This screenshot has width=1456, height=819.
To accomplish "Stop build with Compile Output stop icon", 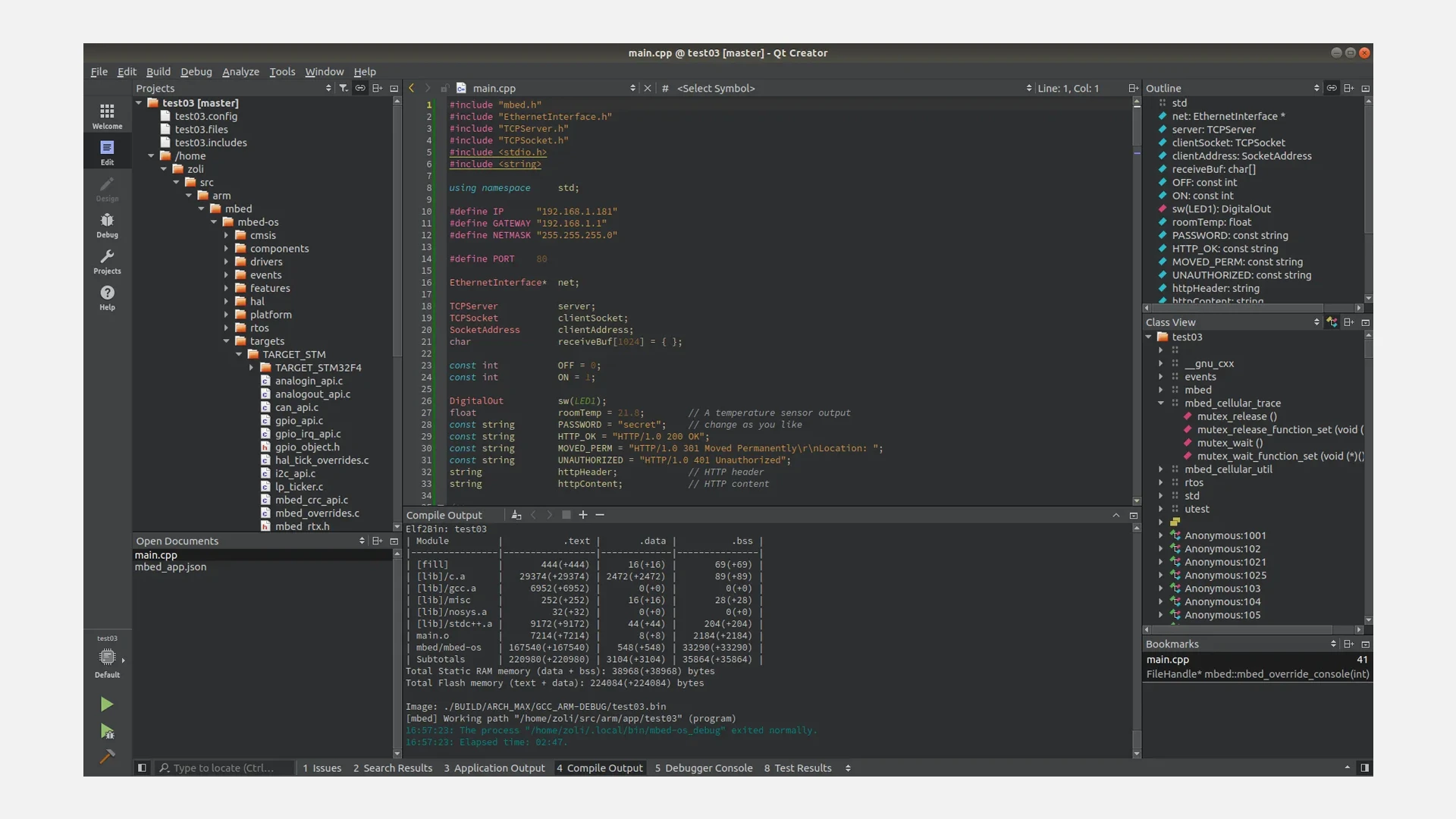I will pos(566,515).
